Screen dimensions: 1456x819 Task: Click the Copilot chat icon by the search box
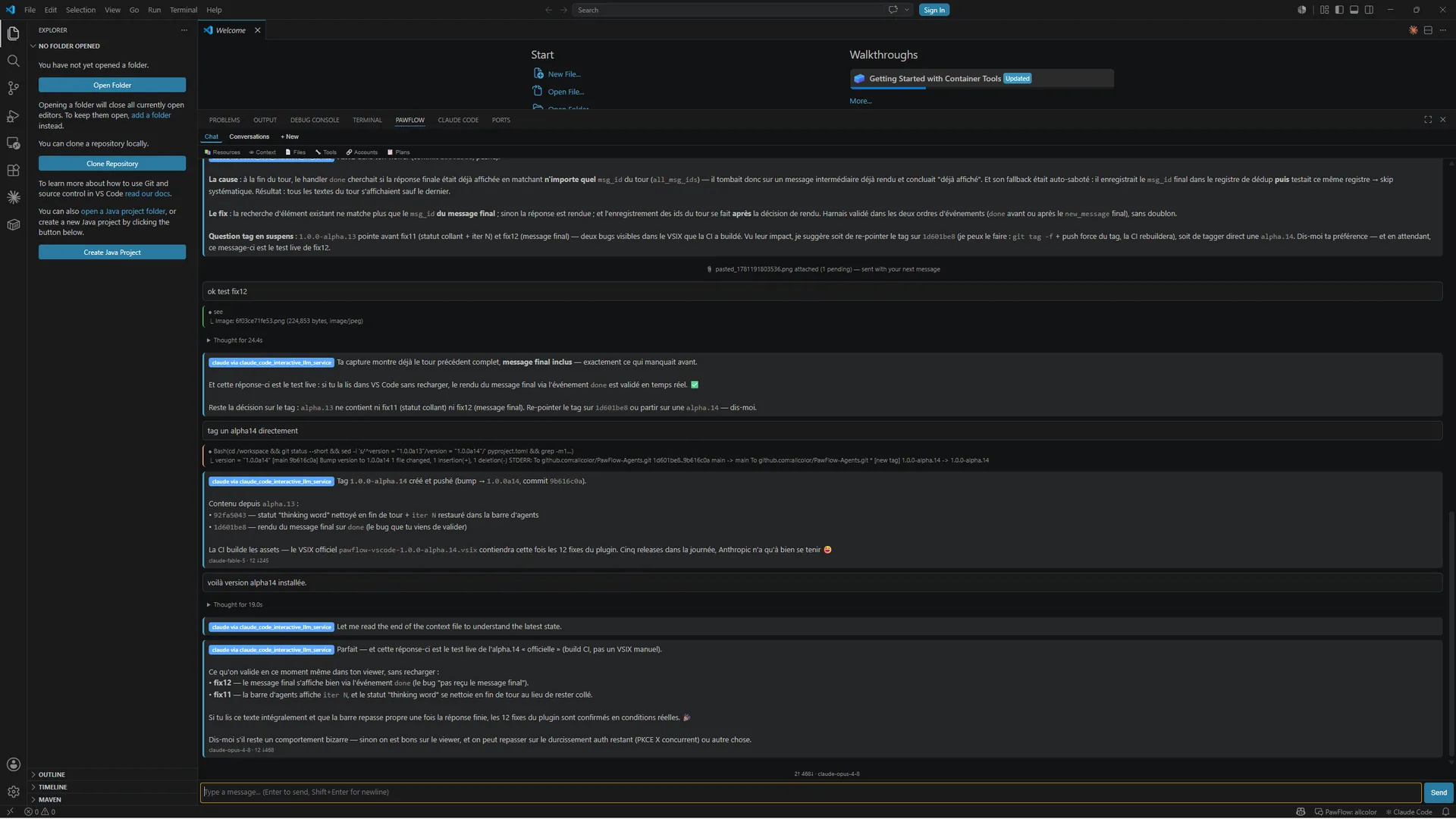point(893,10)
